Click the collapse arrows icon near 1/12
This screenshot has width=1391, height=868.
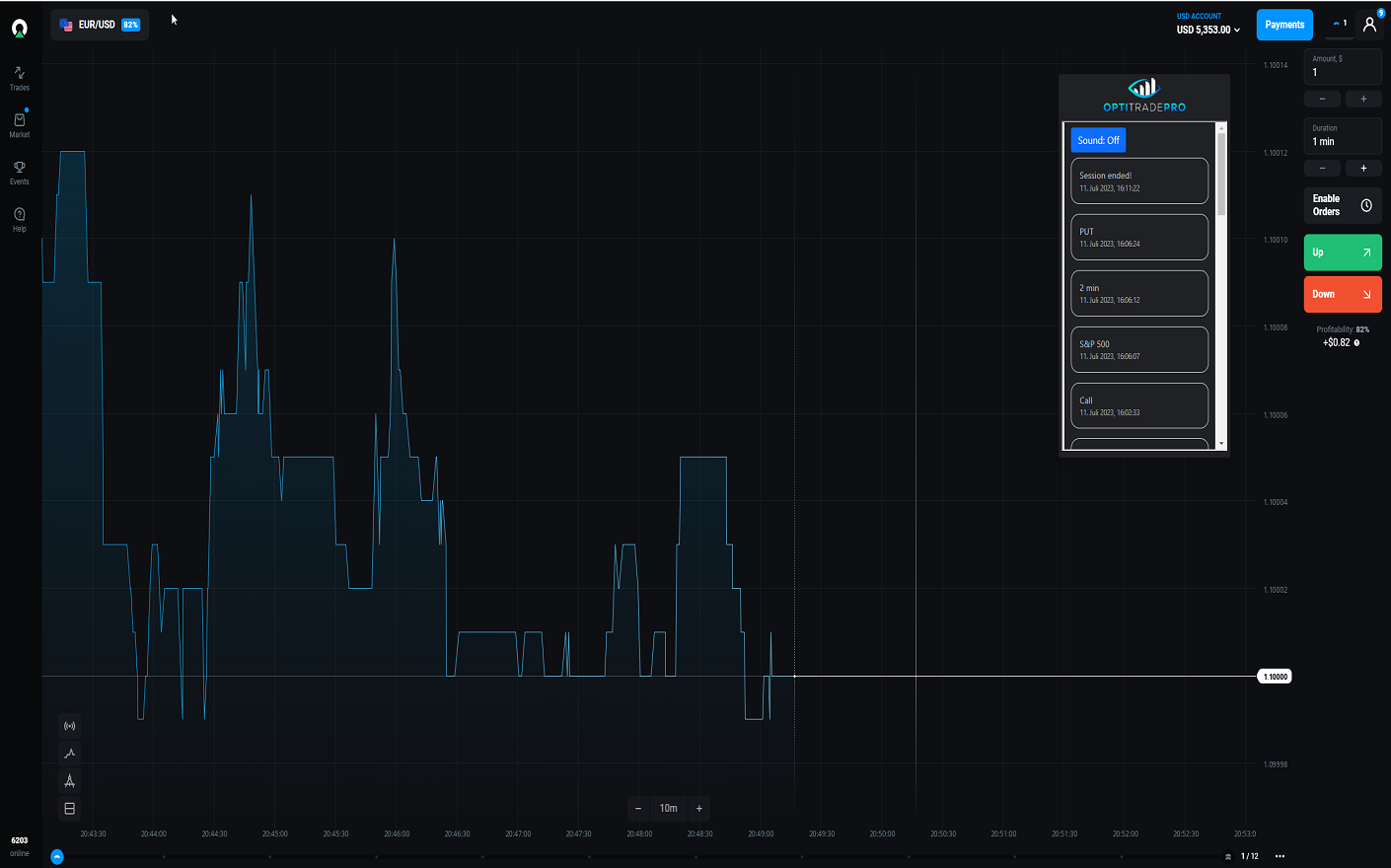[x=1228, y=857]
